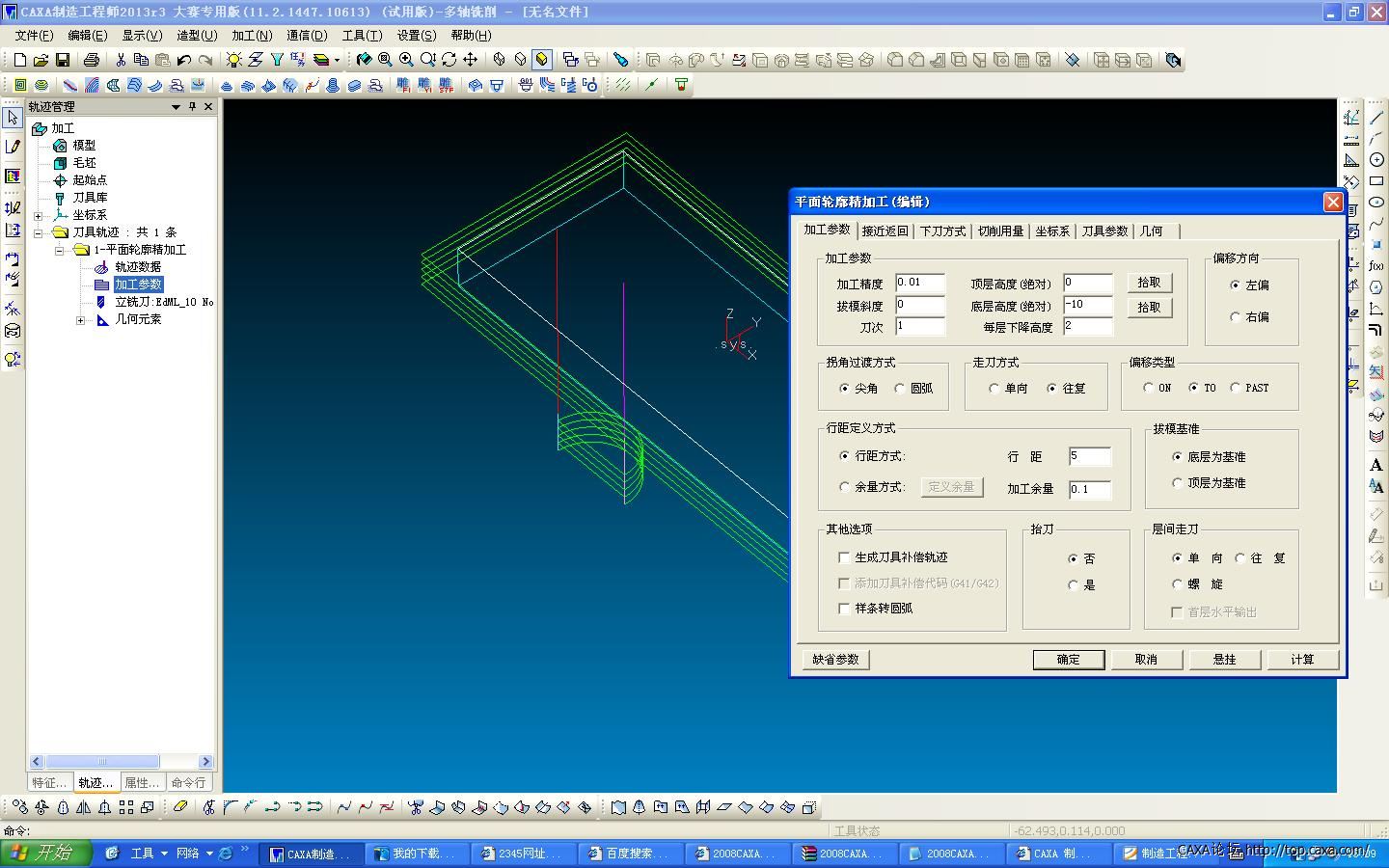1389x868 pixels.
Task: Pin the 轨迹管理 panel
Action: click(192, 106)
